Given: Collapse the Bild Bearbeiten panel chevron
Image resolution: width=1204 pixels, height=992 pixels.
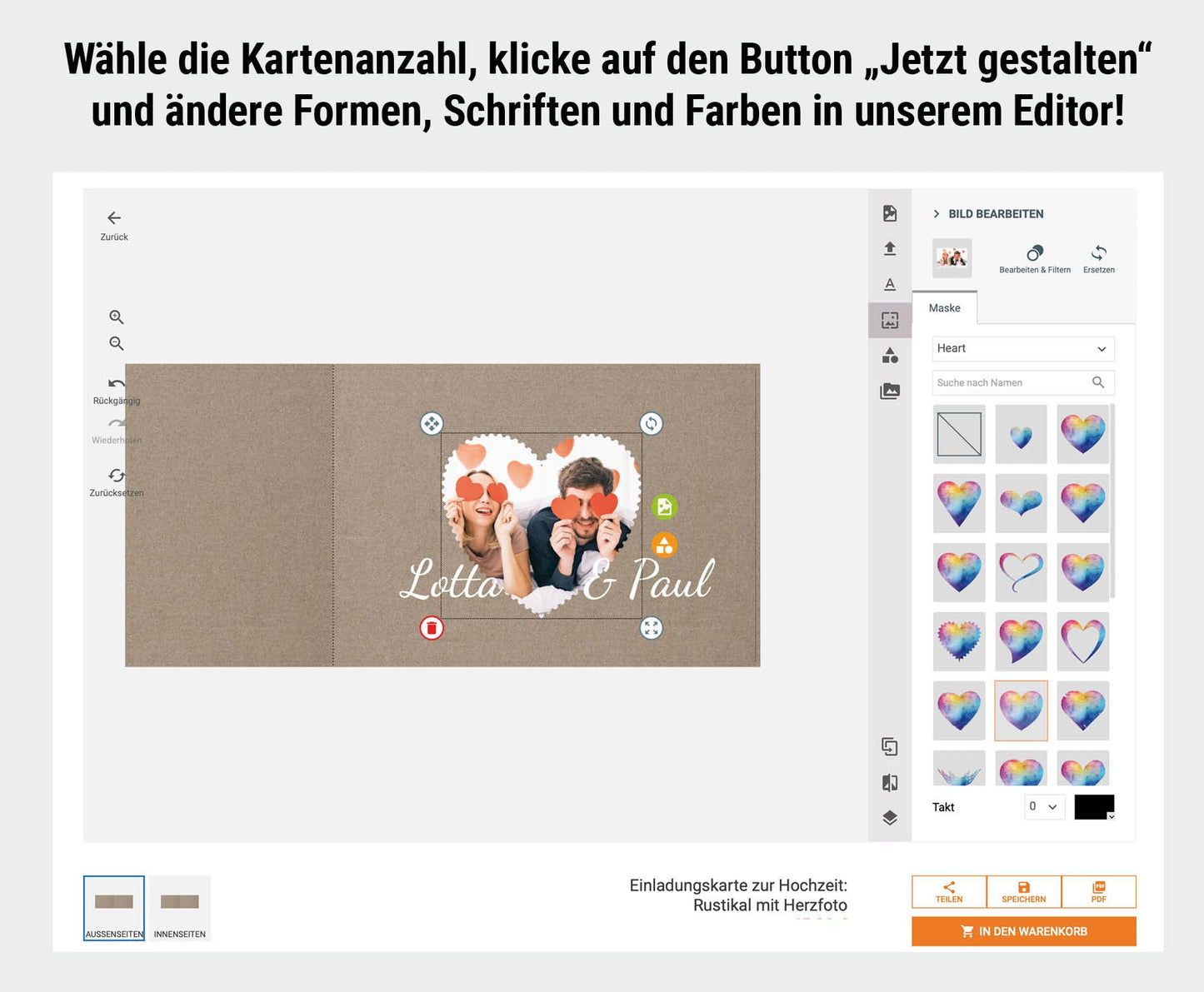Looking at the screenshot, I should click(x=937, y=214).
